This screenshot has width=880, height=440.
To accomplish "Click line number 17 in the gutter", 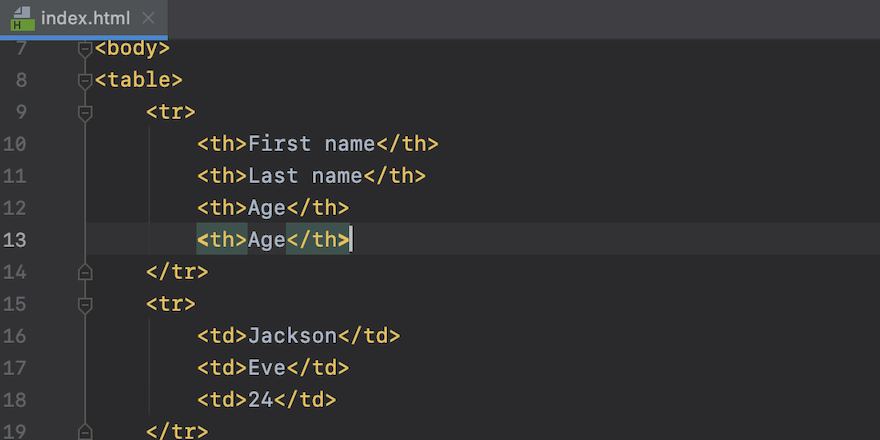I will 15,368.
